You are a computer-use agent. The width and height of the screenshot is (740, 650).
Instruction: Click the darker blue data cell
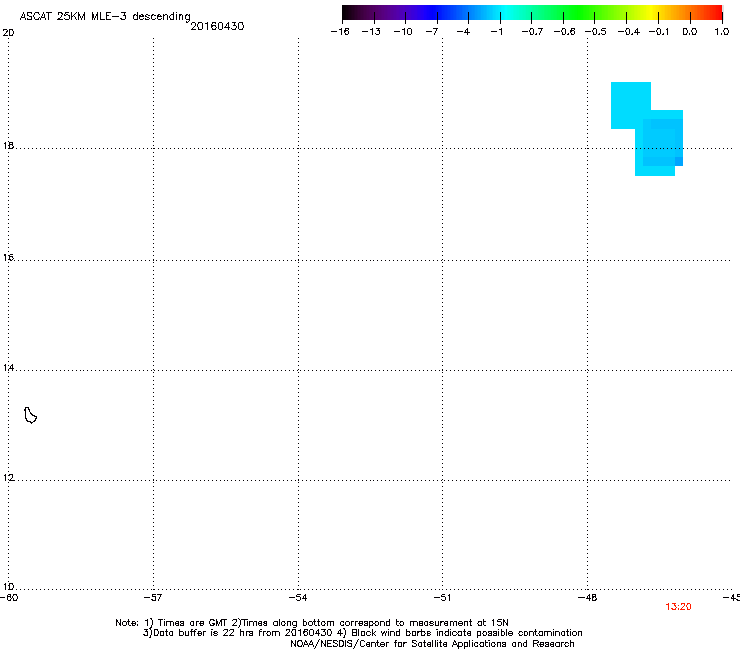[x=679, y=161]
